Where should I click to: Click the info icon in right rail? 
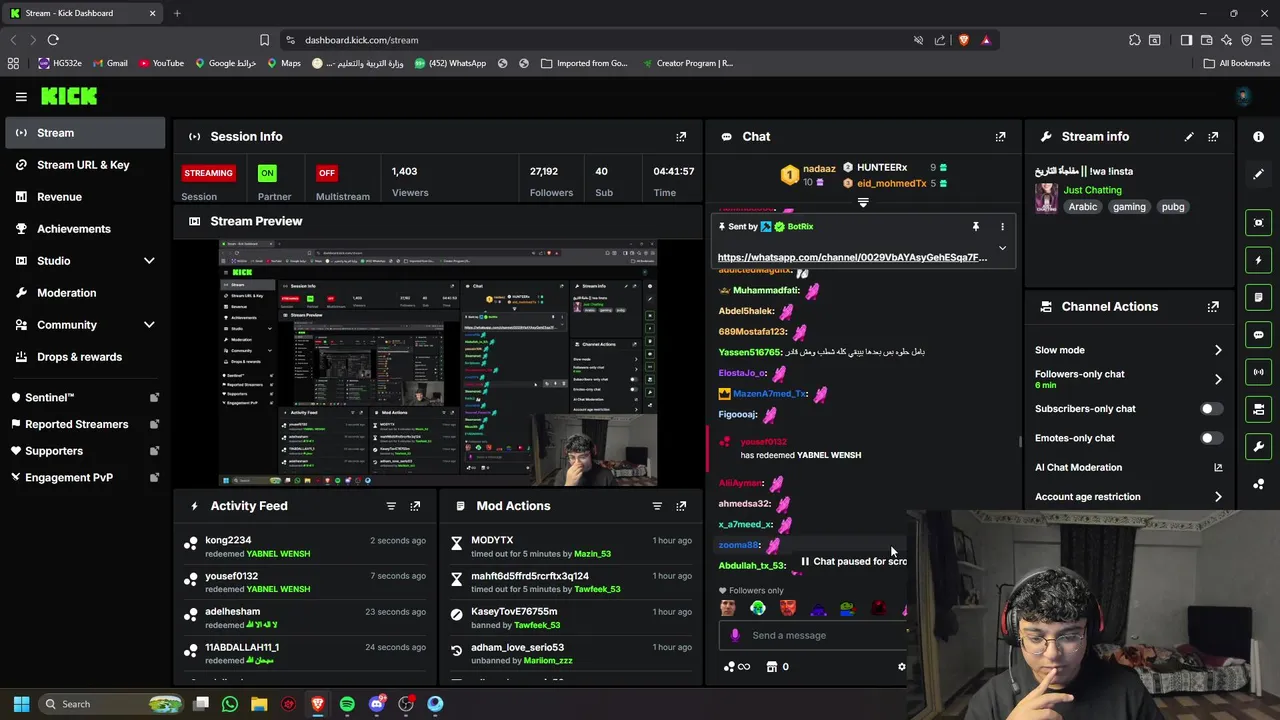click(1259, 137)
